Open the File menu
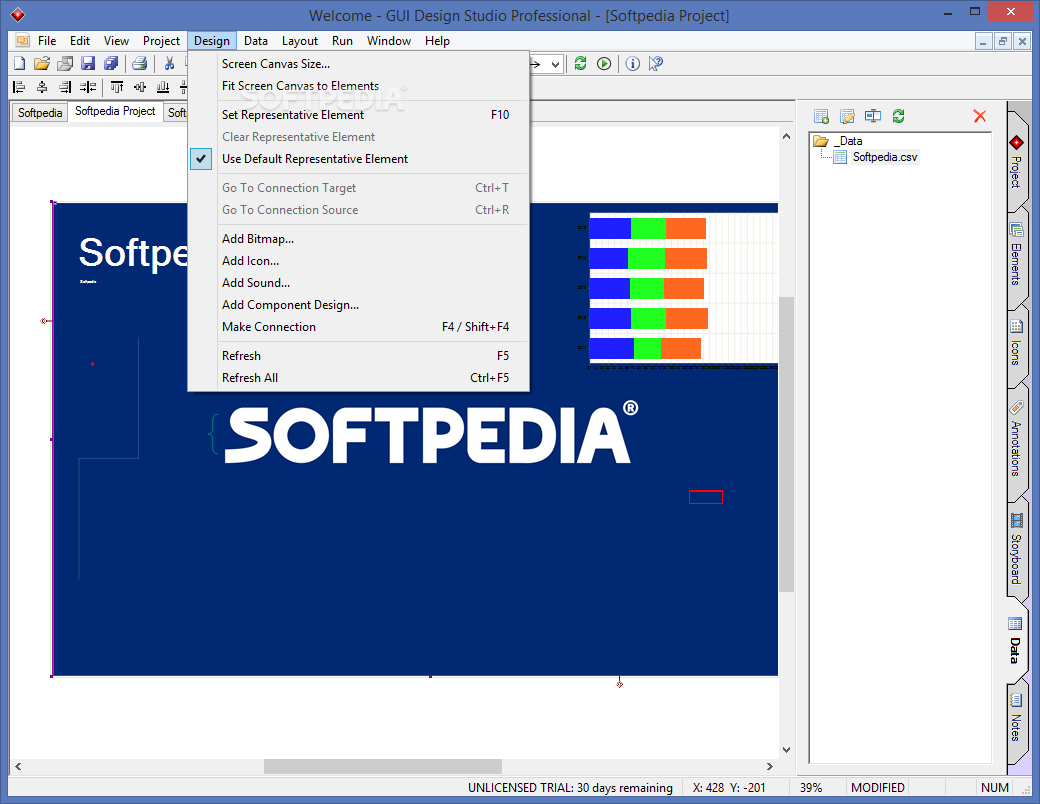The height and width of the screenshot is (804, 1040). point(47,41)
